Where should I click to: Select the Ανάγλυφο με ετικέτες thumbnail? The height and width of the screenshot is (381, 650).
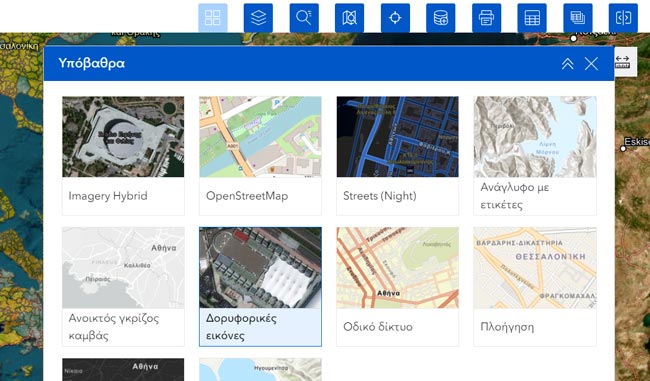pos(535,137)
